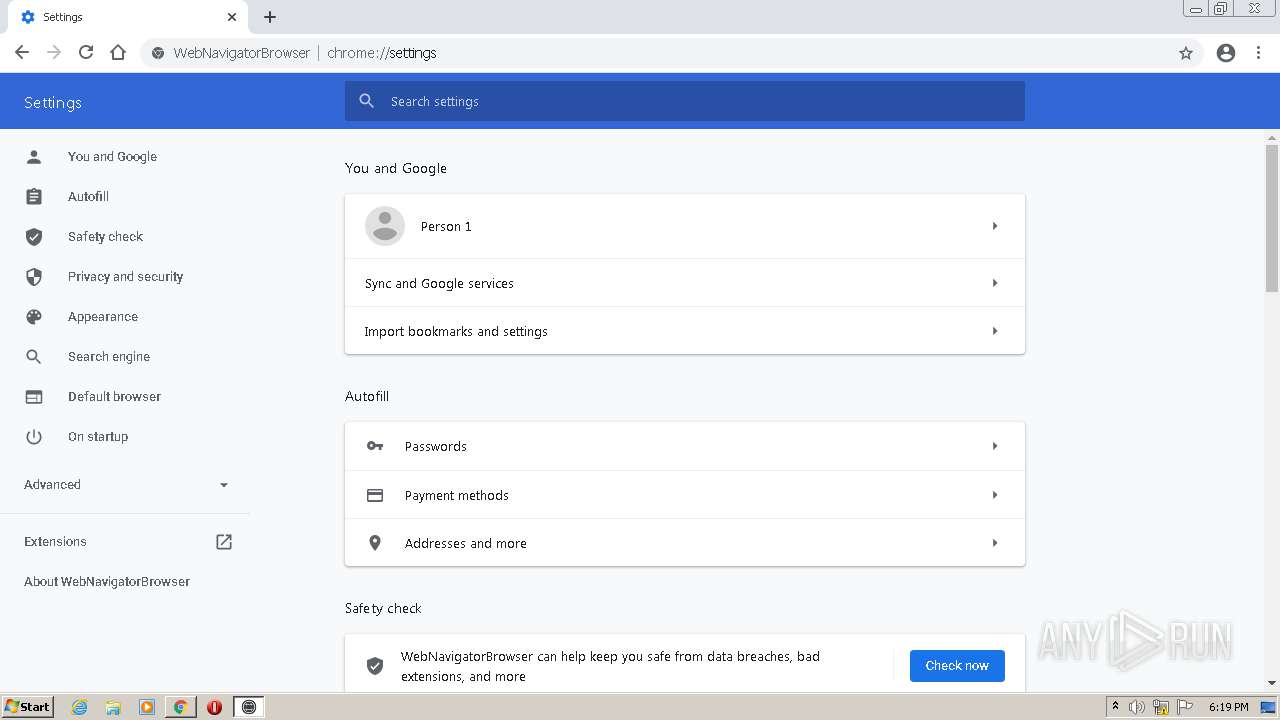Expand the Advanced section arrow
The width and height of the screenshot is (1280, 720).
pyautogui.click(x=224, y=485)
